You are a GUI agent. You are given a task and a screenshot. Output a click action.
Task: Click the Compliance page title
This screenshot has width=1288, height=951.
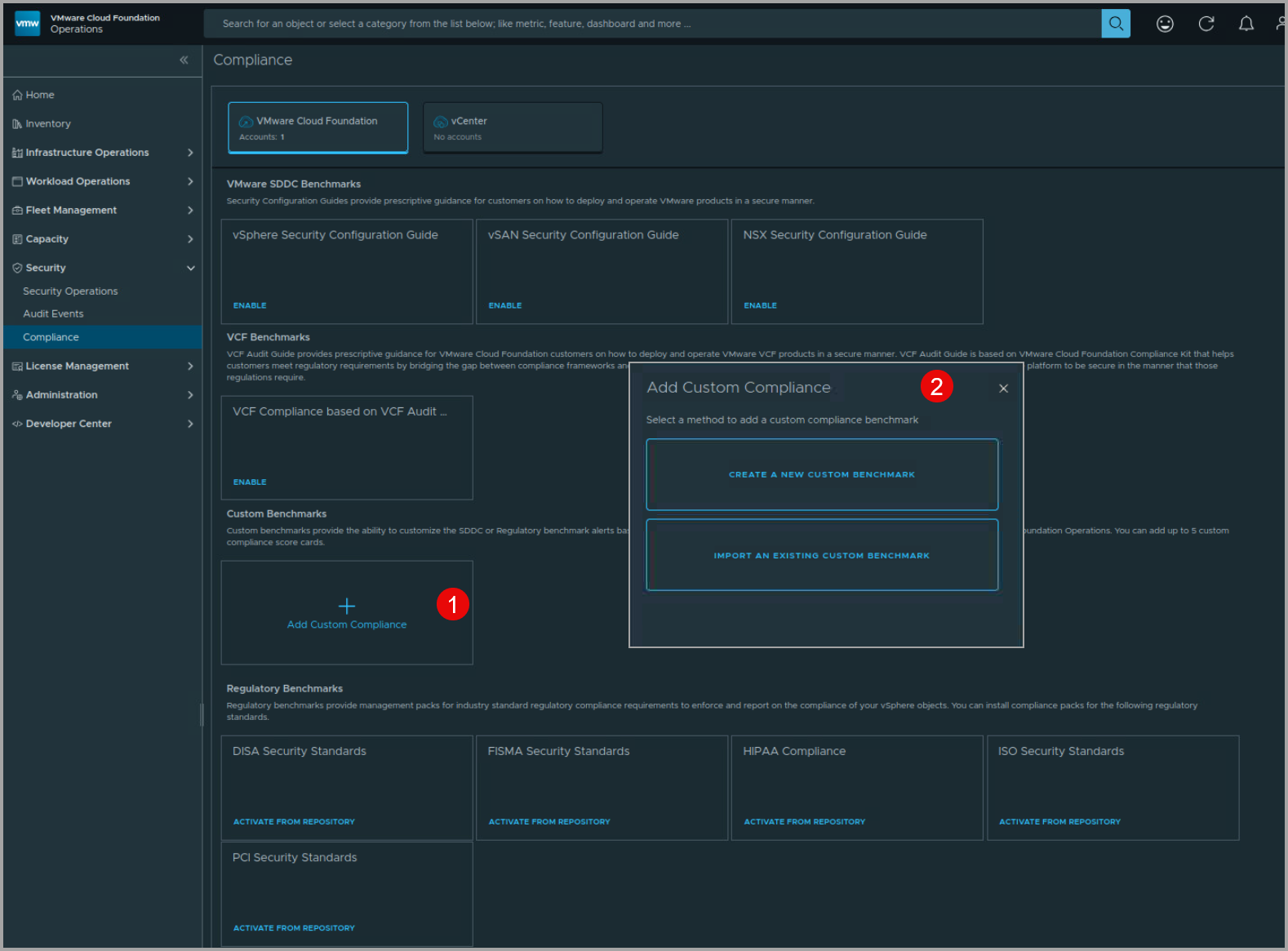(x=253, y=60)
